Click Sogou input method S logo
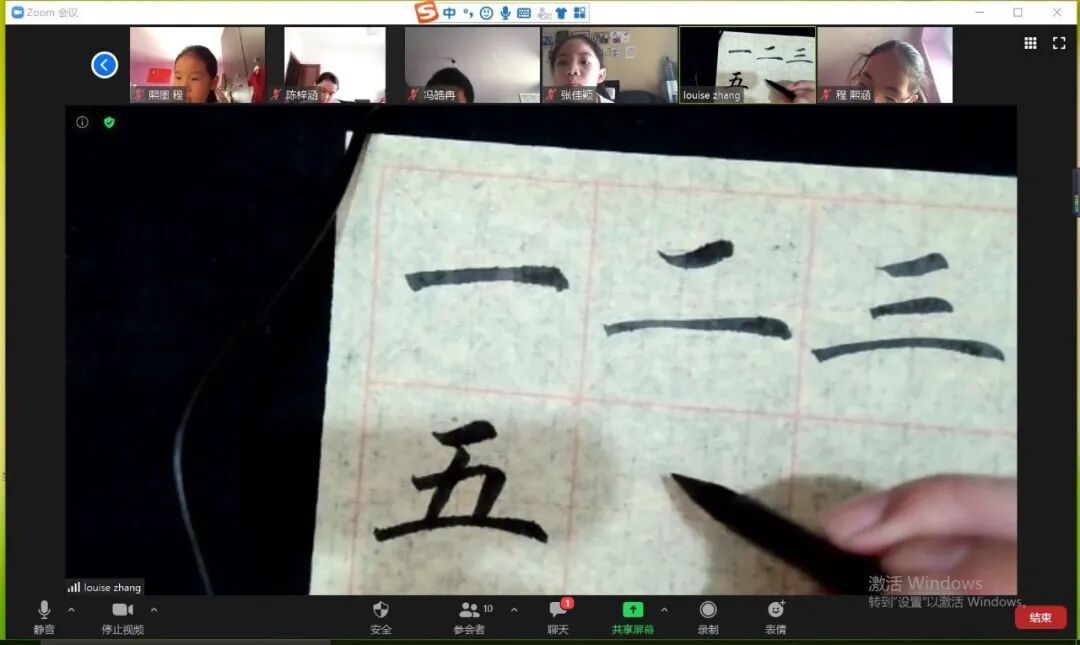Image resolution: width=1080 pixels, height=645 pixels. (x=426, y=12)
